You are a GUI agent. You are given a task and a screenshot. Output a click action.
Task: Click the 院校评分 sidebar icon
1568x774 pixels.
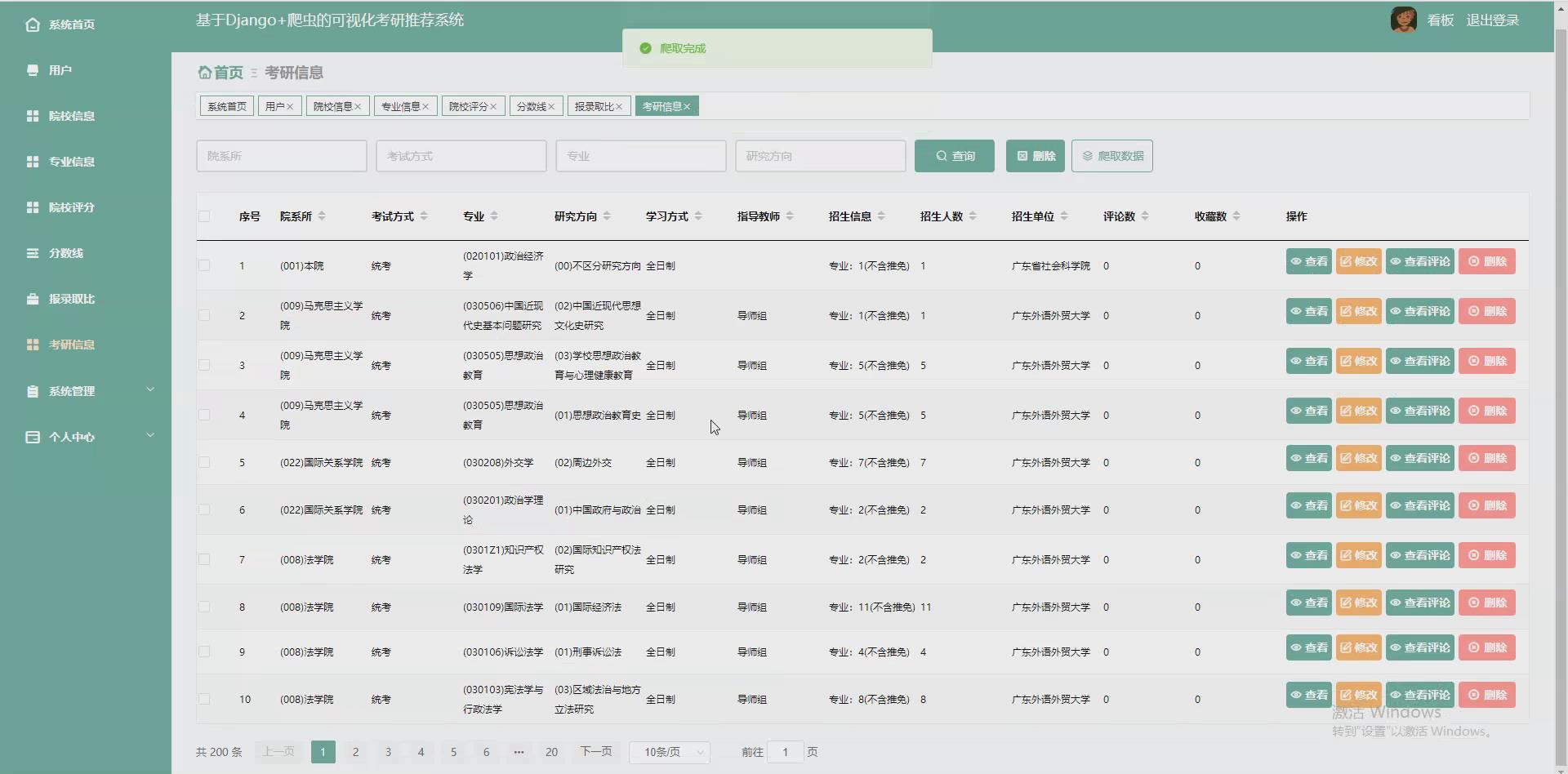click(x=33, y=207)
